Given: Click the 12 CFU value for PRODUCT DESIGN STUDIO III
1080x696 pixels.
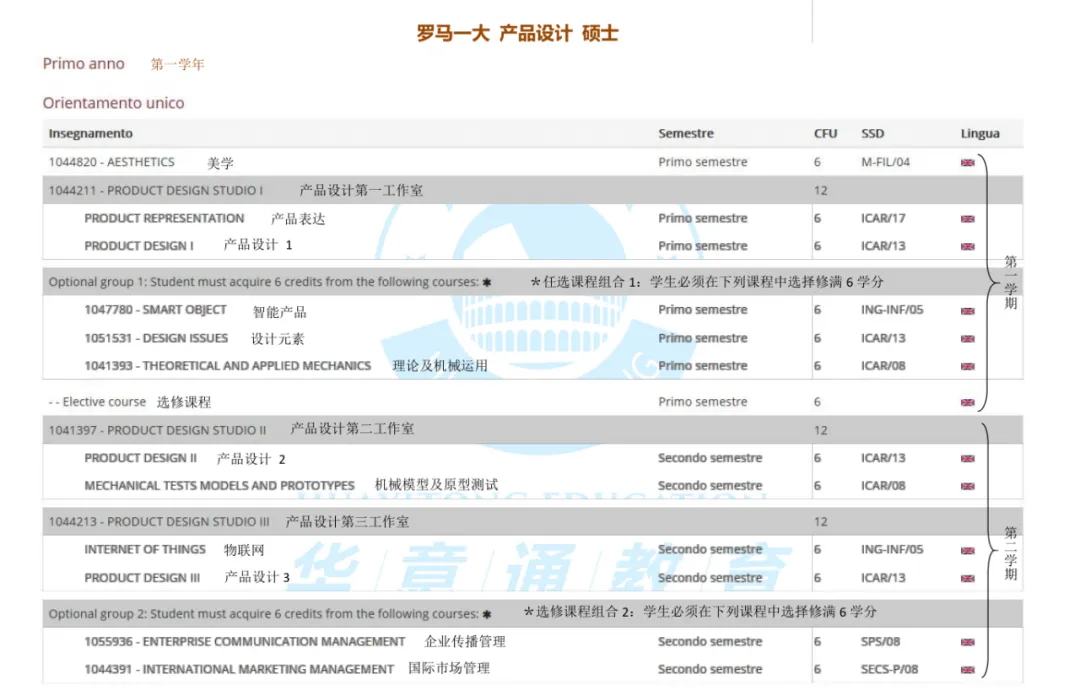Looking at the screenshot, I should (x=820, y=522).
